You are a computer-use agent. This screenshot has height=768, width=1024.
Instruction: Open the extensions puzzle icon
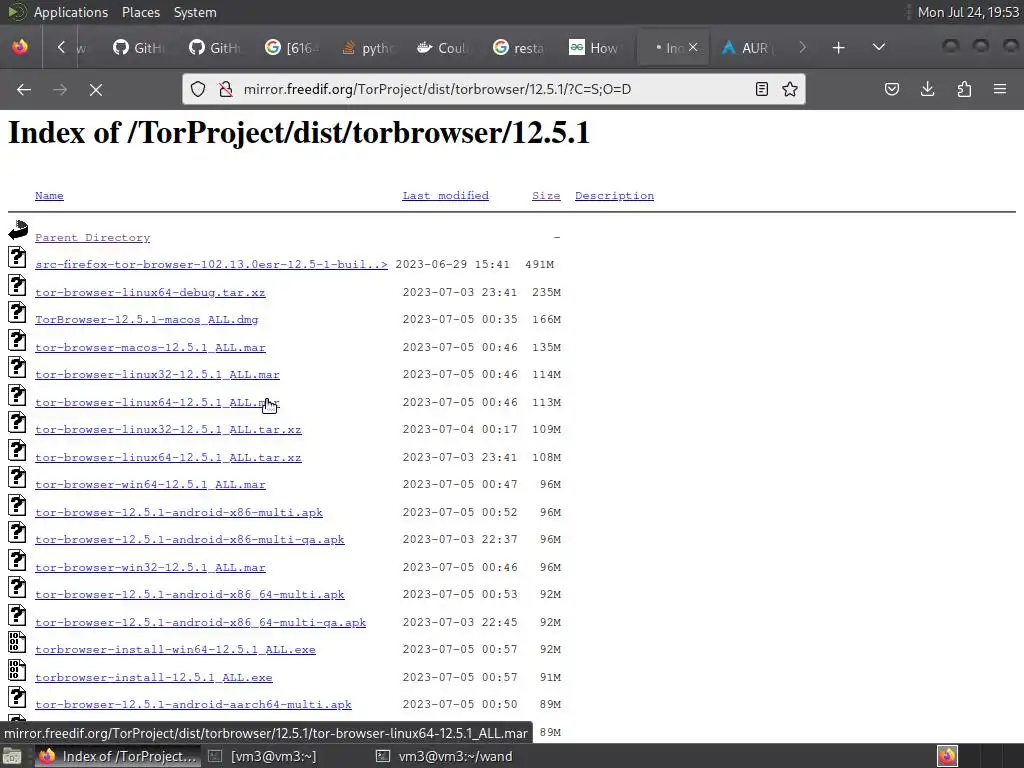tap(964, 89)
